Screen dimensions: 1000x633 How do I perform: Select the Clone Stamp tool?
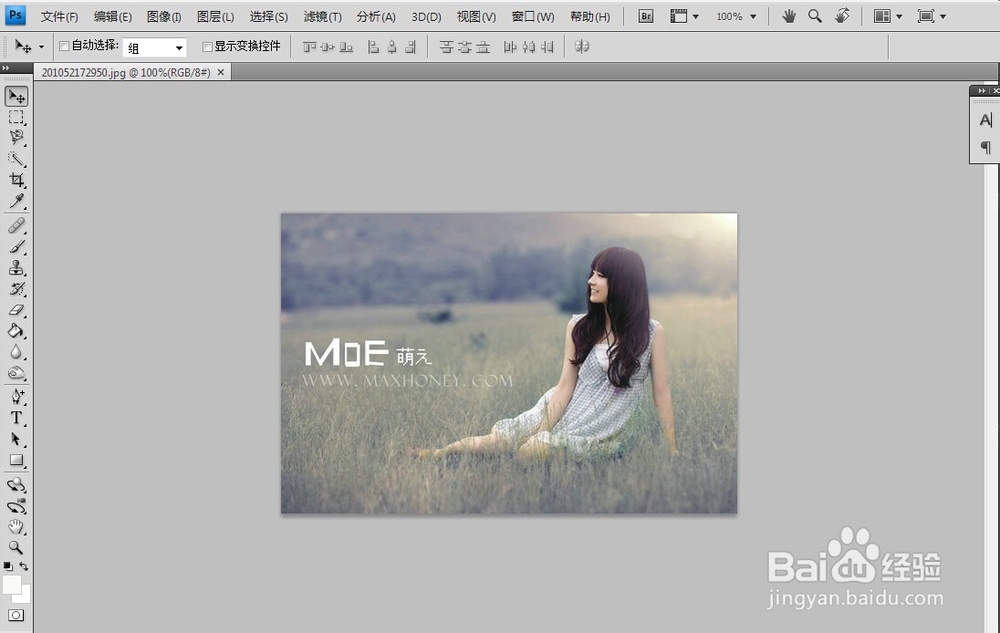tap(17, 268)
